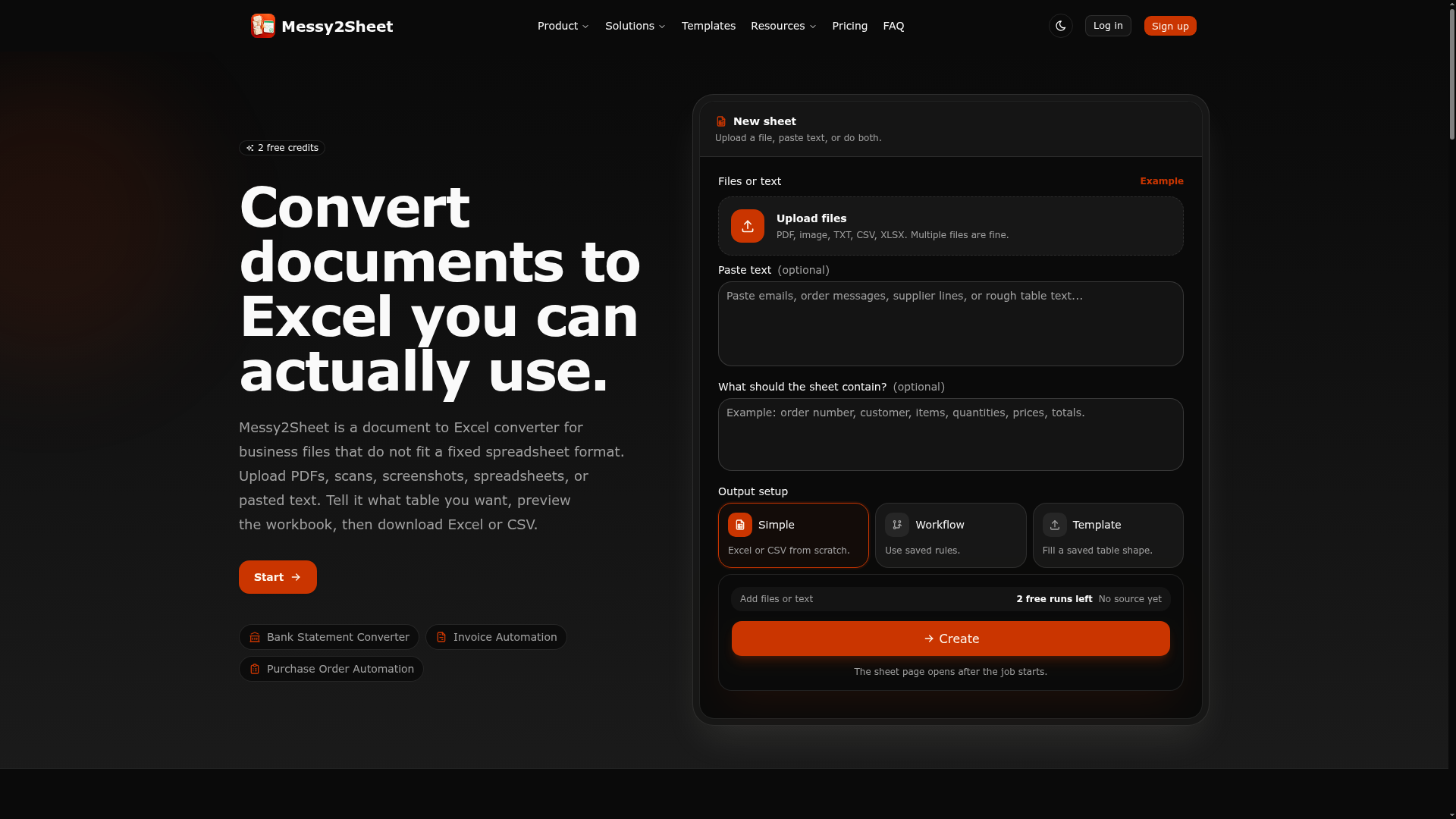Viewport: 1456px width, 819px height.
Task: Open the FAQ nav item
Action: (893, 26)
